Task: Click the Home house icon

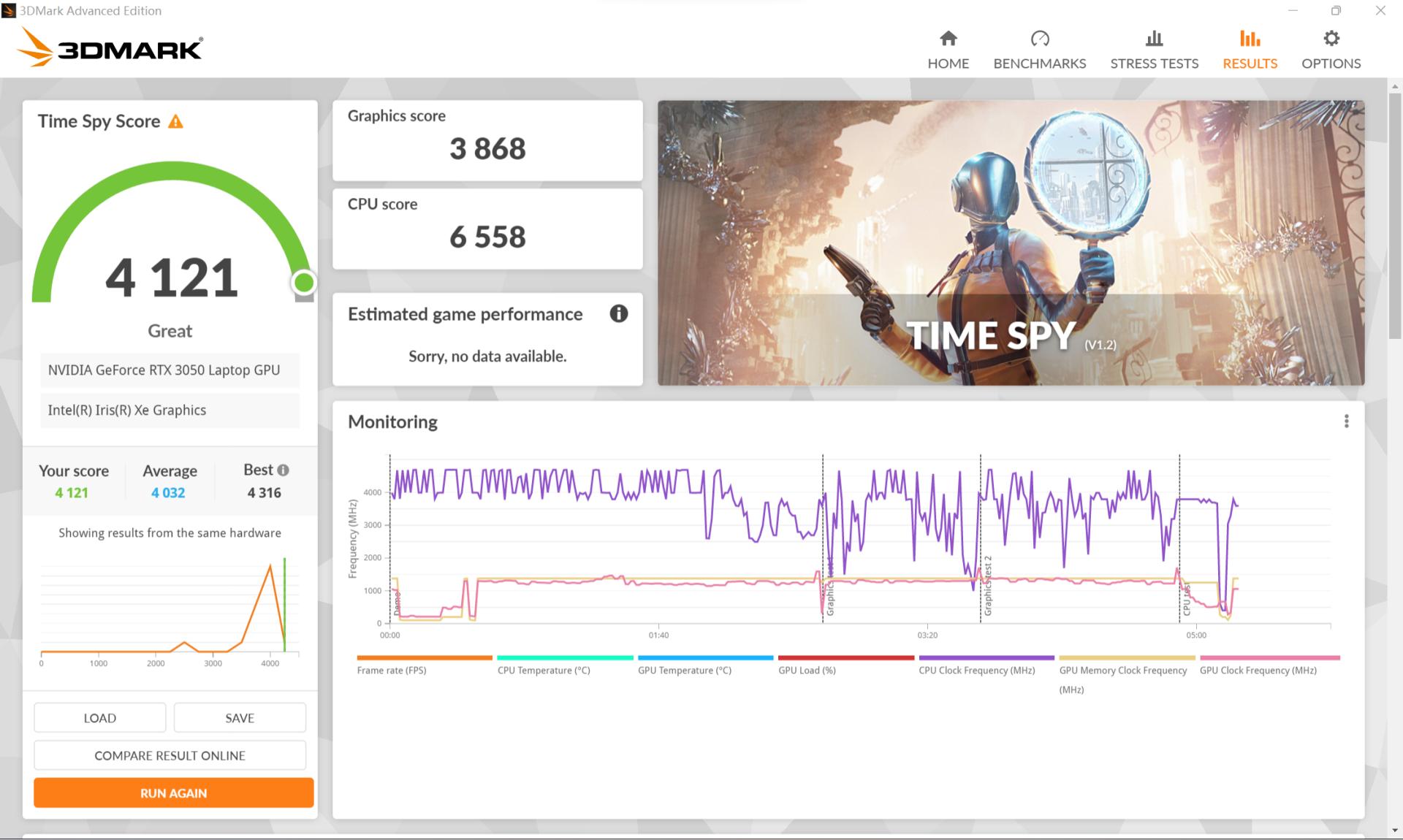Action: (948, 38)
